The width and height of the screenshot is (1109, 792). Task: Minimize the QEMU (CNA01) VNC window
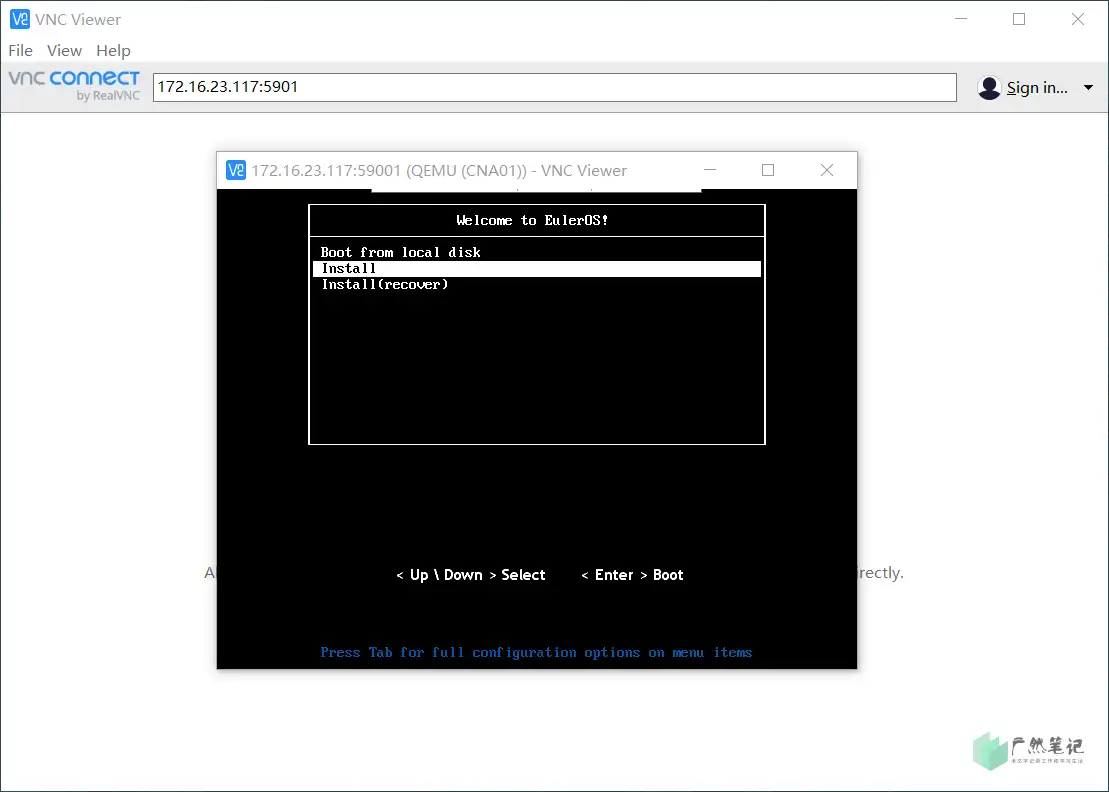tap(710, 170)
